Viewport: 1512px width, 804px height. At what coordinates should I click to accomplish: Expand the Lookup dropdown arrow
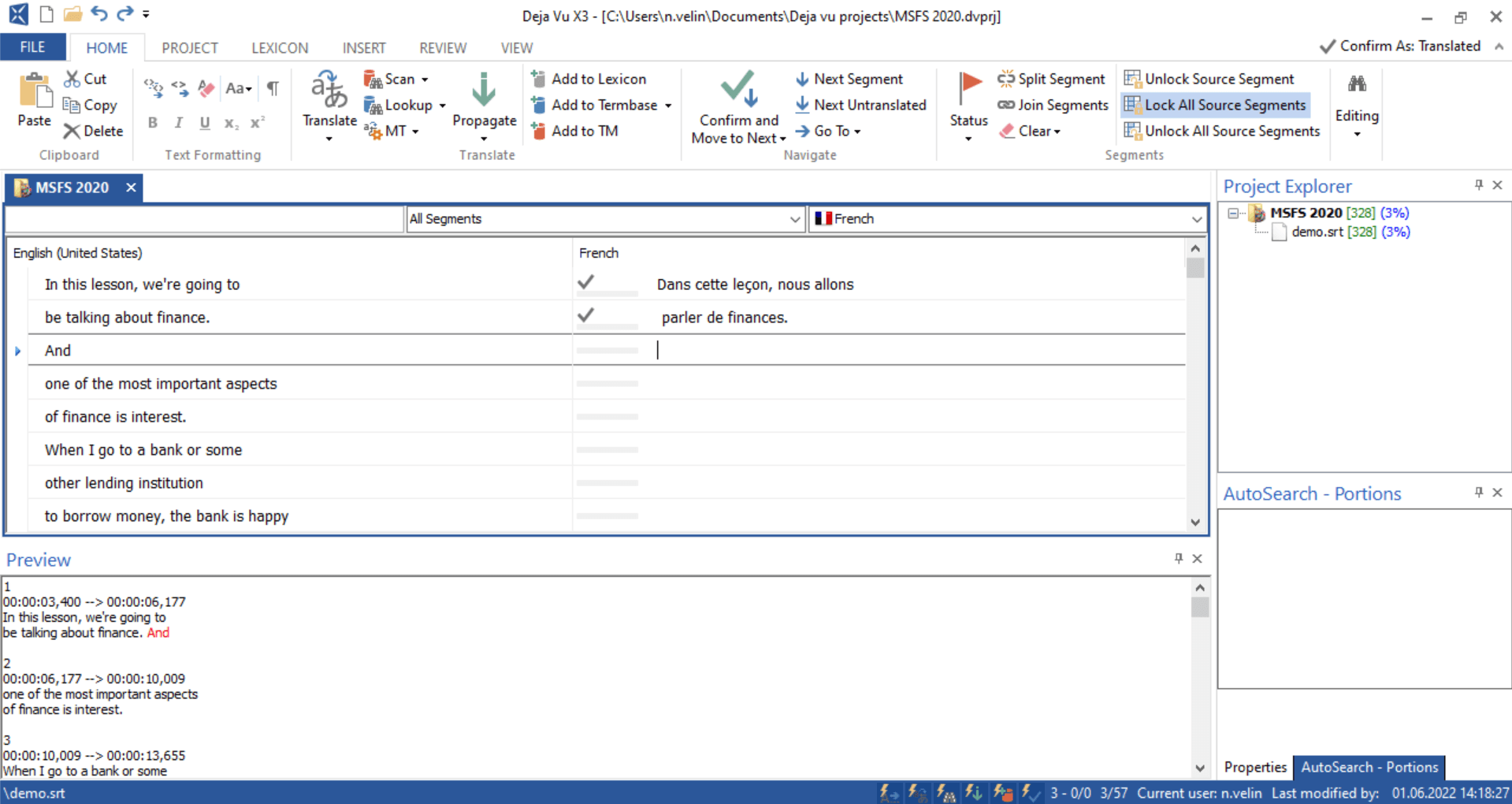coord(442,106)
